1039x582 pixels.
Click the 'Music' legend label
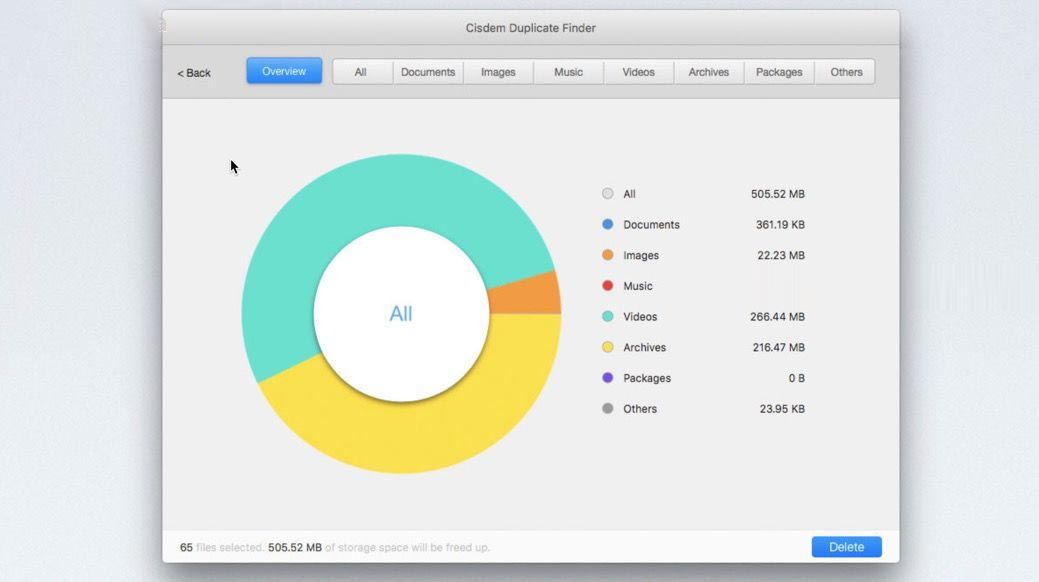point(638,286)
